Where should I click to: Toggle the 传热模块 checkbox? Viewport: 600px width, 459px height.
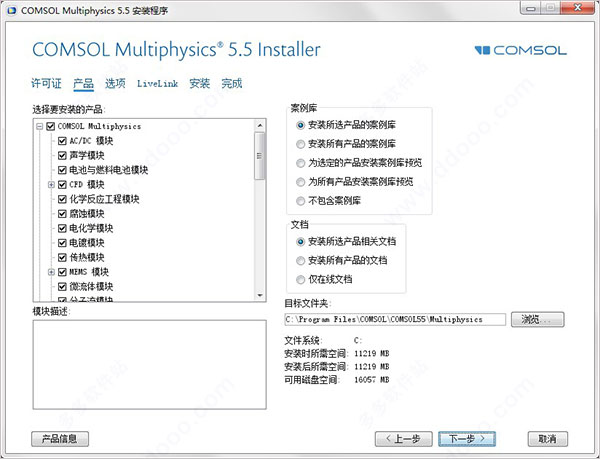click(x=62, y=257)
